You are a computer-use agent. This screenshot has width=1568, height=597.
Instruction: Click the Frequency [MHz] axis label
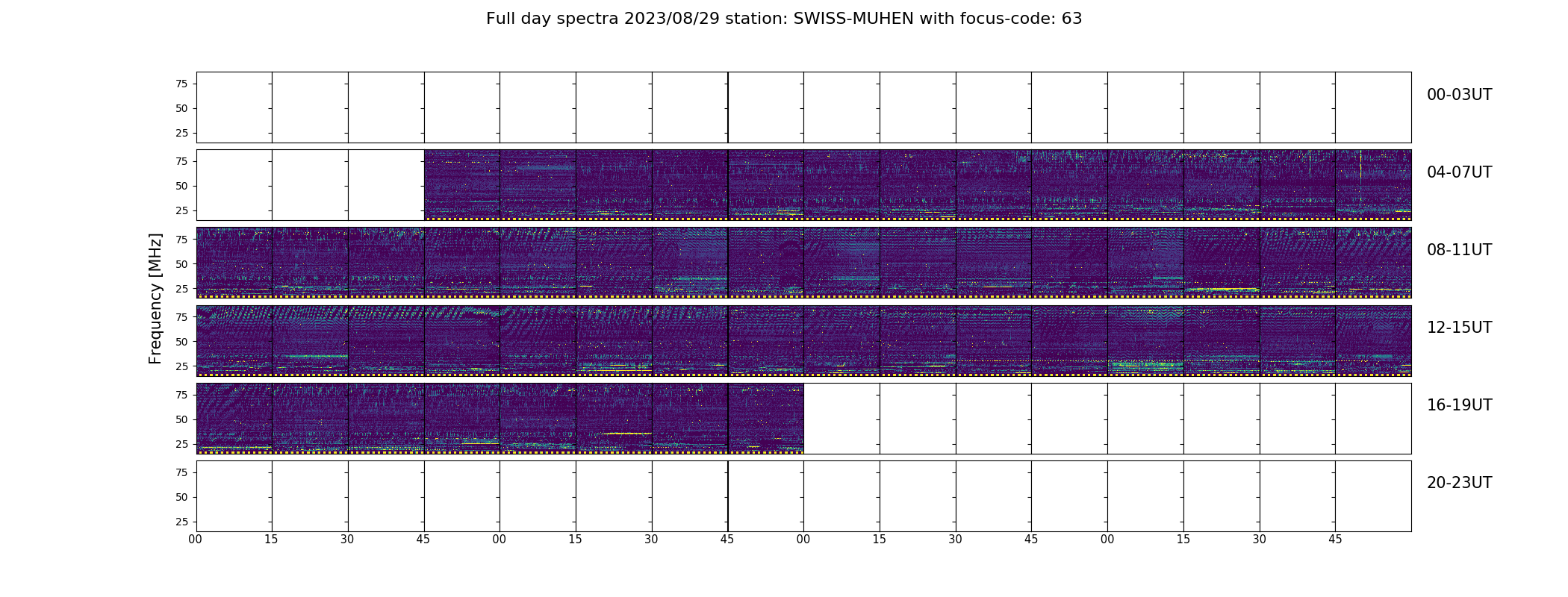(155, 298)
